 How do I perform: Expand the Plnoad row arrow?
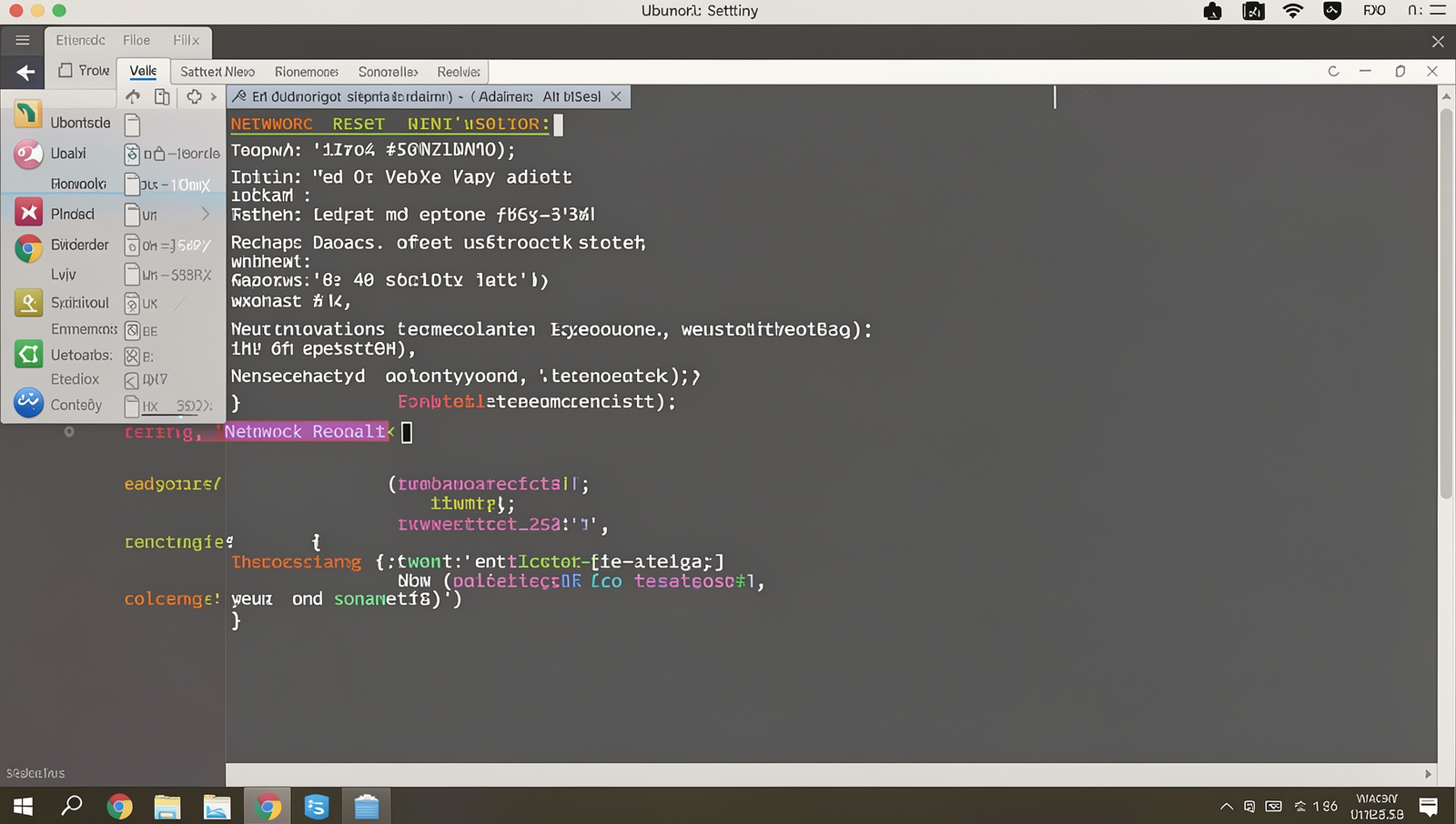[206, 215]
